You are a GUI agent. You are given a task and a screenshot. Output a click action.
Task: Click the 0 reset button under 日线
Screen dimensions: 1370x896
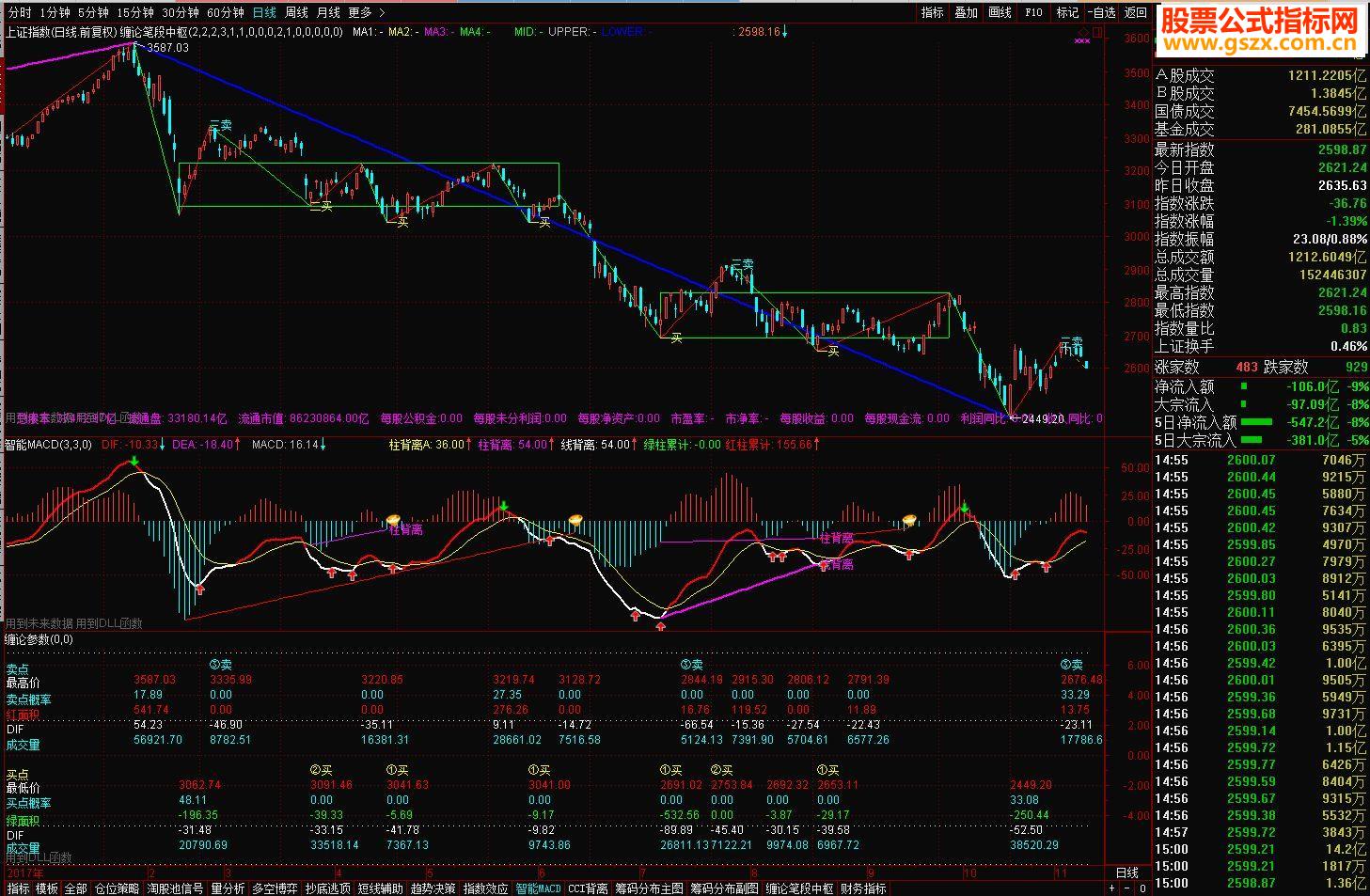coord(1142,888)
